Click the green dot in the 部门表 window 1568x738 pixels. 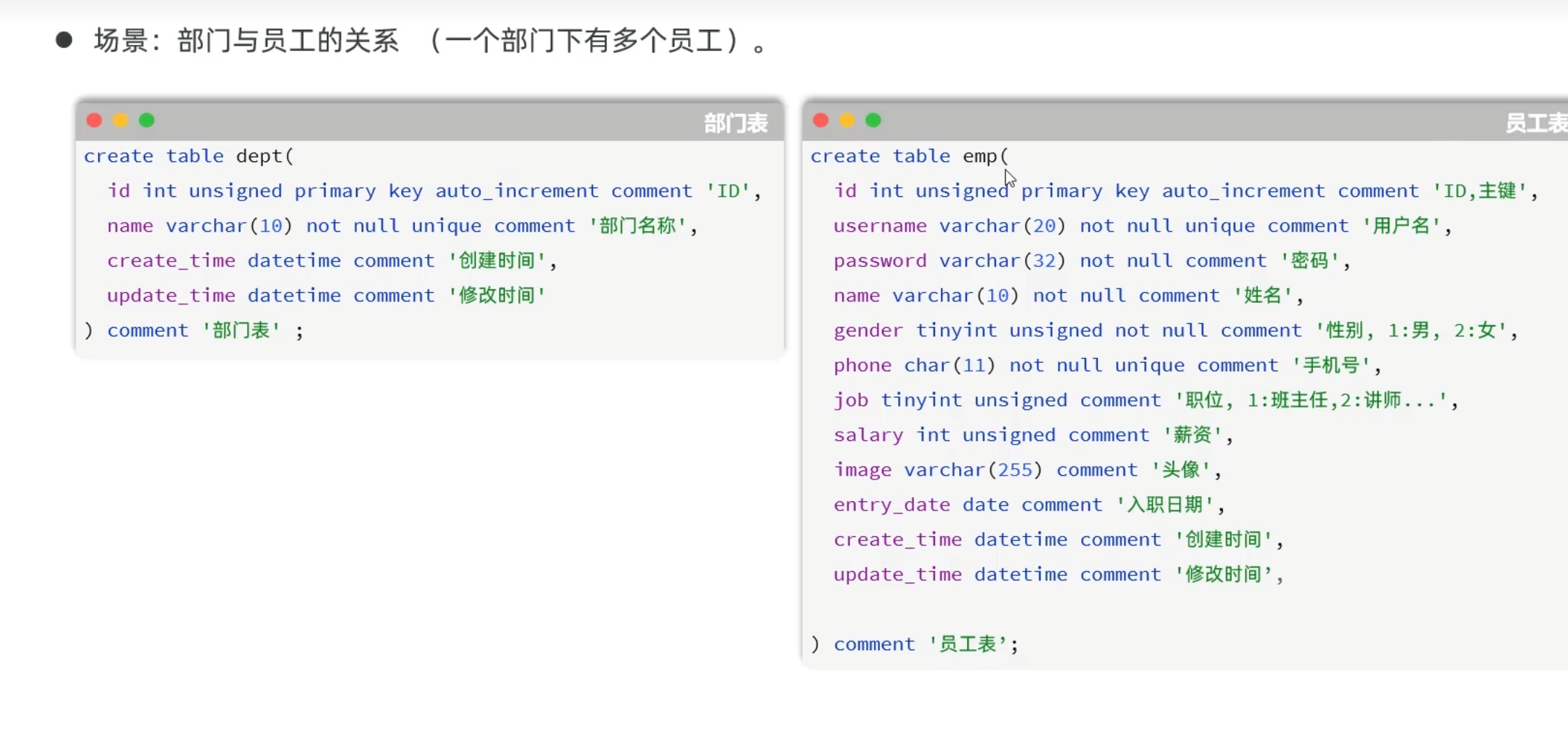click(147, 121)
